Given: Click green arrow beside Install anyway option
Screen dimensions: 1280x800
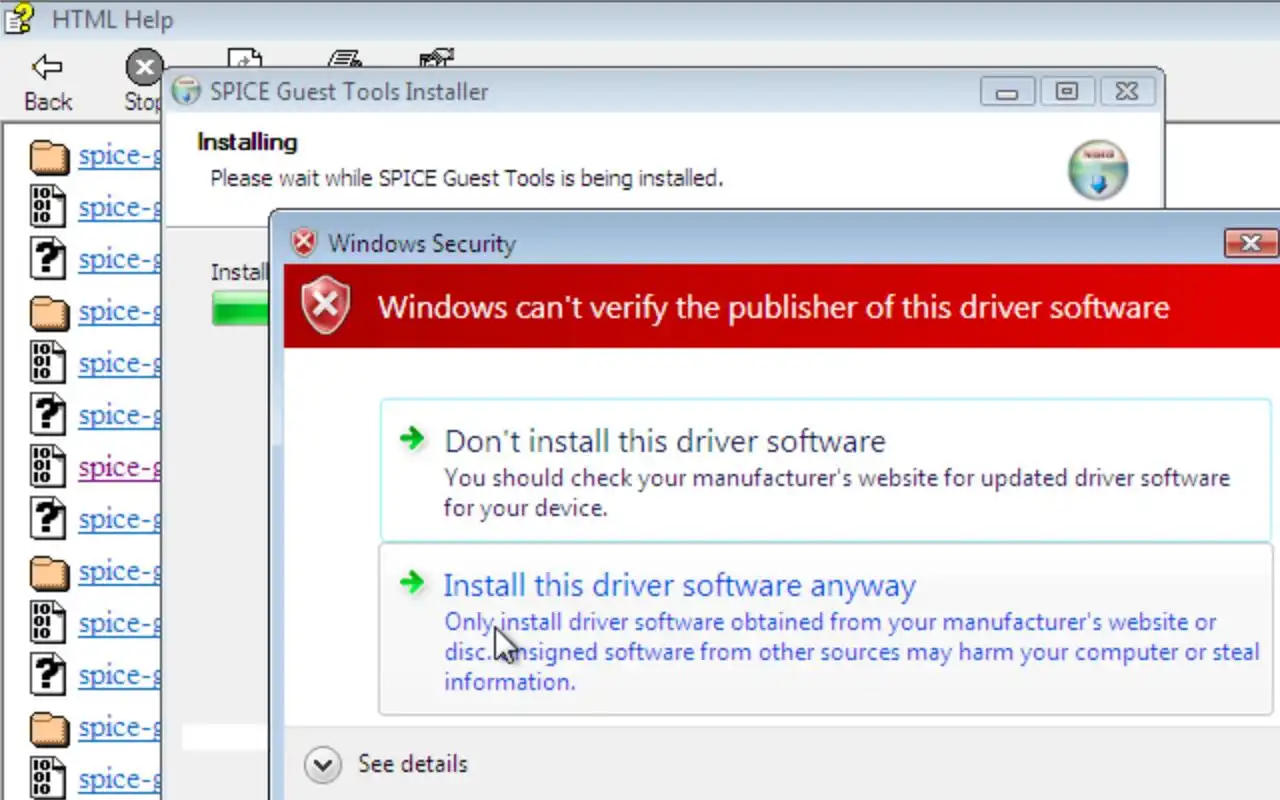Looking at the screenshot, I should (x=411, y=582).
